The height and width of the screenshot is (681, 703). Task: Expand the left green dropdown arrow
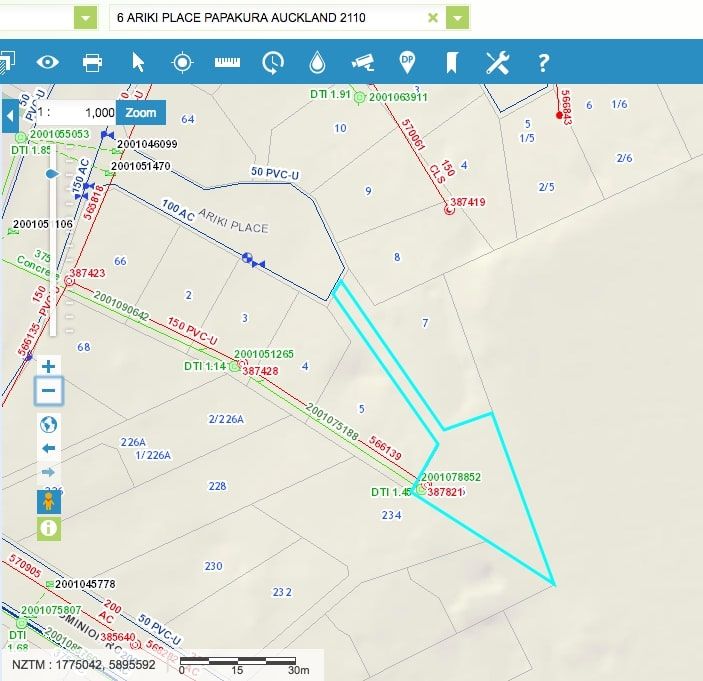tap(86, 18)
